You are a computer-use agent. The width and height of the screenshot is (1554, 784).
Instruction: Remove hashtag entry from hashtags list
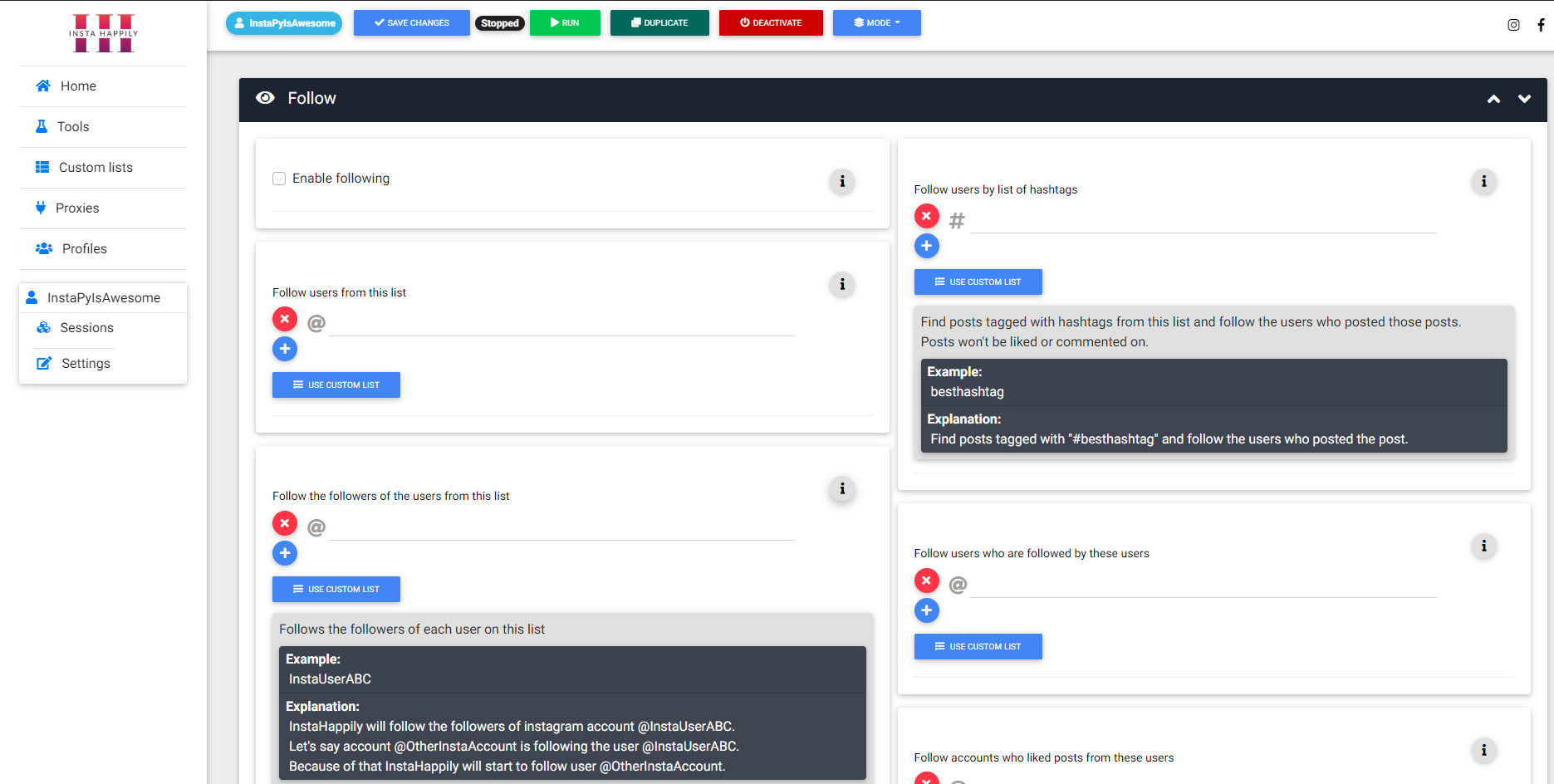pyautogui.click(x=927, y=216)
